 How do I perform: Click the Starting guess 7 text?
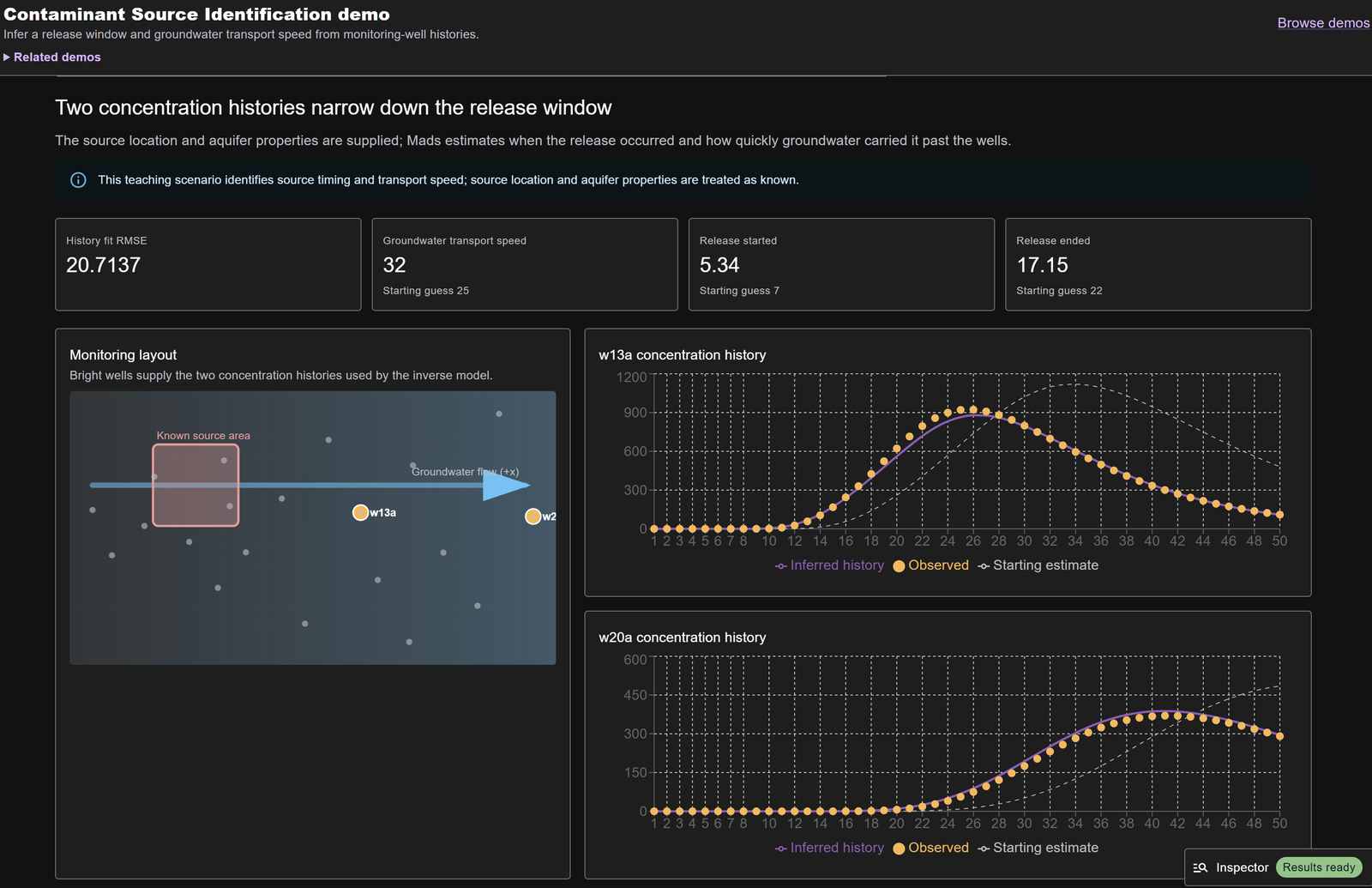click(x=739, y=291)
